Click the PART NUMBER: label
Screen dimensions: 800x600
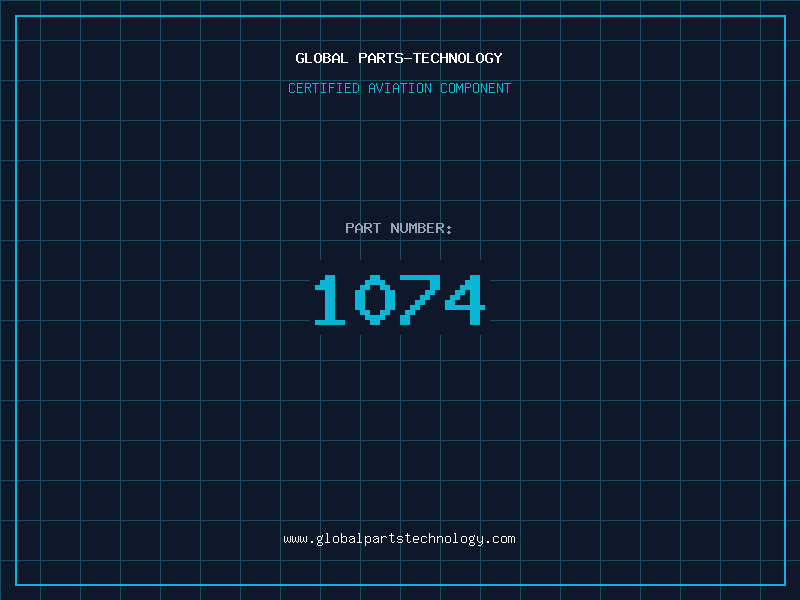pos(399,228)
